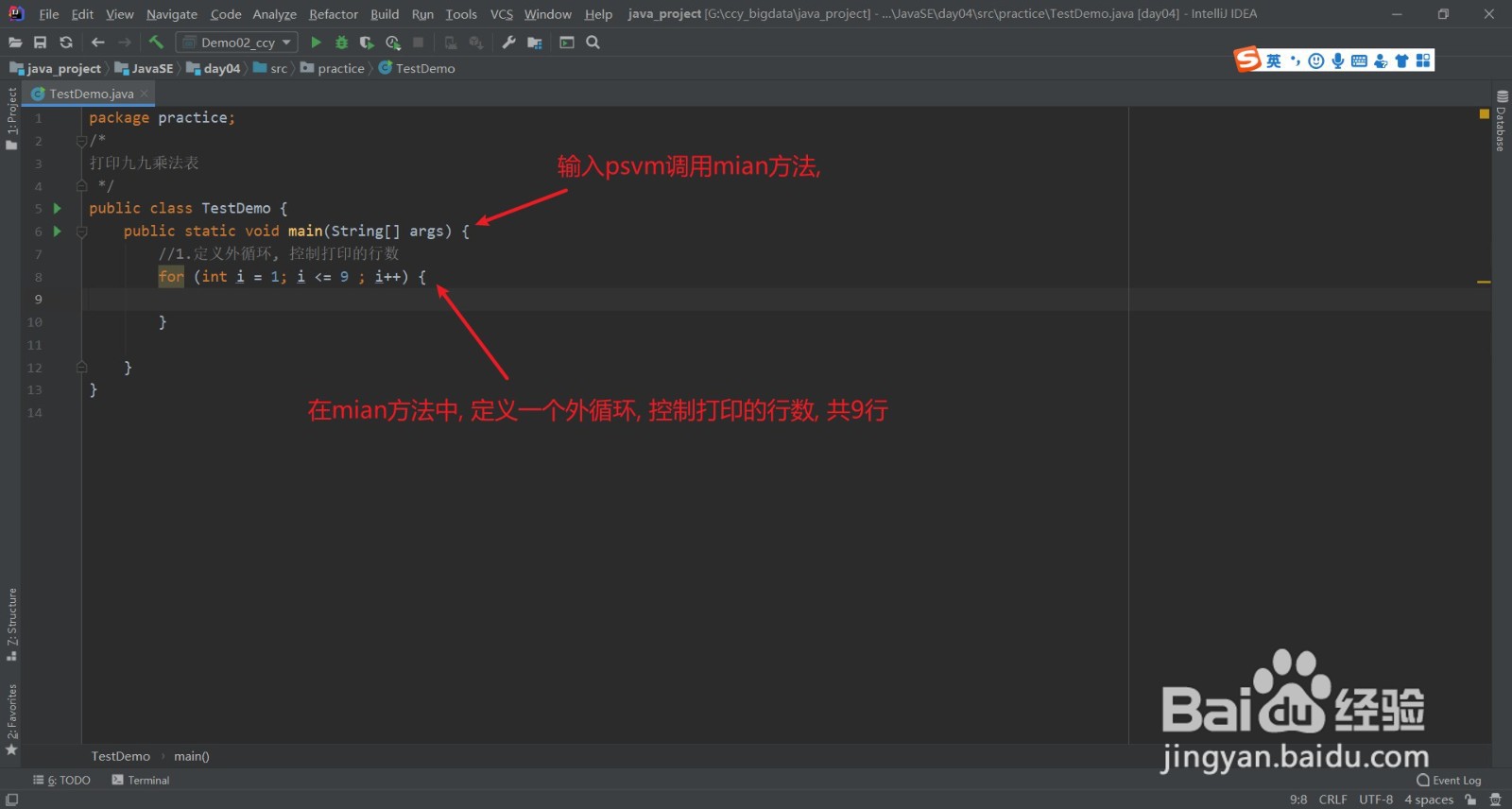Open the Code menu
Screen dimensions: 1512x809
click(226, 14)
